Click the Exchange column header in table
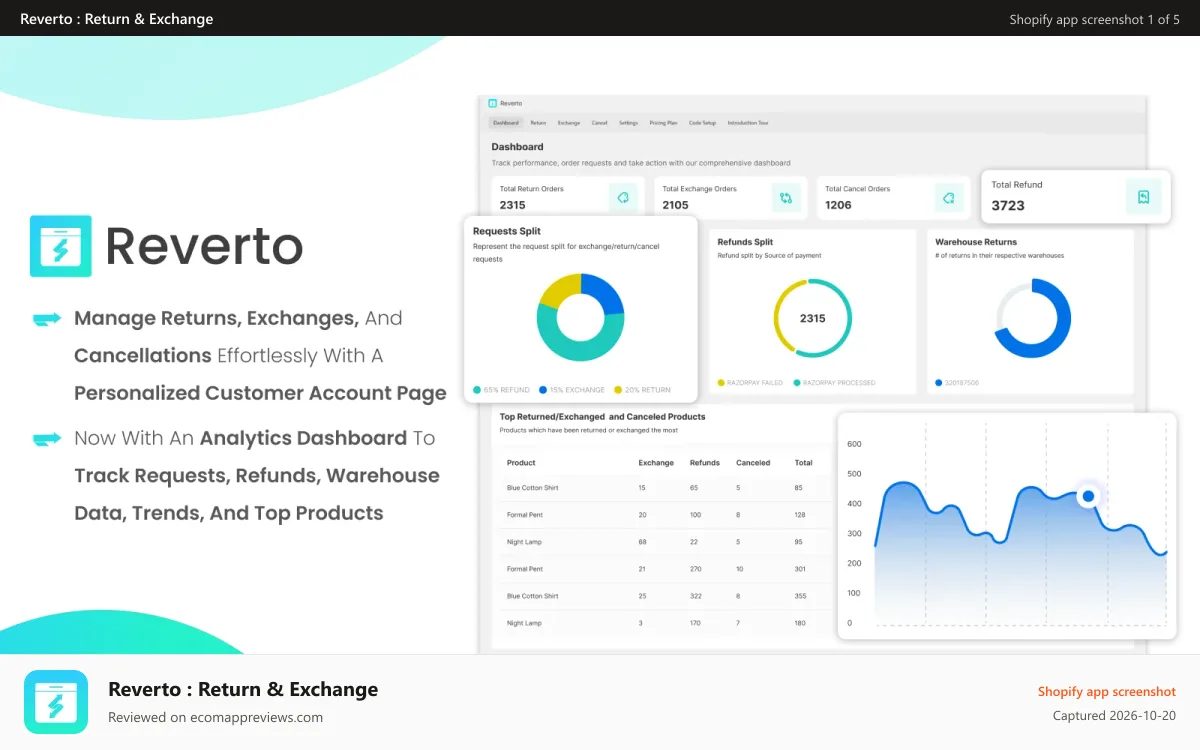The height and width of the screenshot is (750, 1200). pyautogui.click(x=656, y=463)
